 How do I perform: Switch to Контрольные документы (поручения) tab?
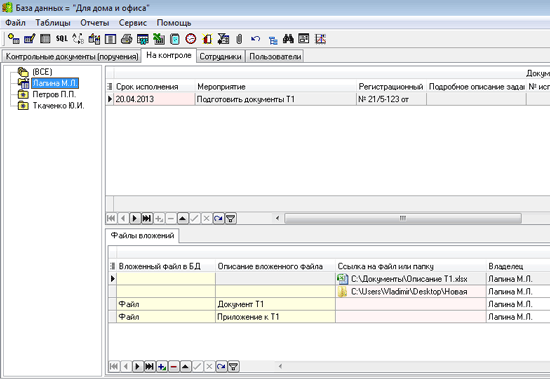pyautogui.click(x=72, y=56)
